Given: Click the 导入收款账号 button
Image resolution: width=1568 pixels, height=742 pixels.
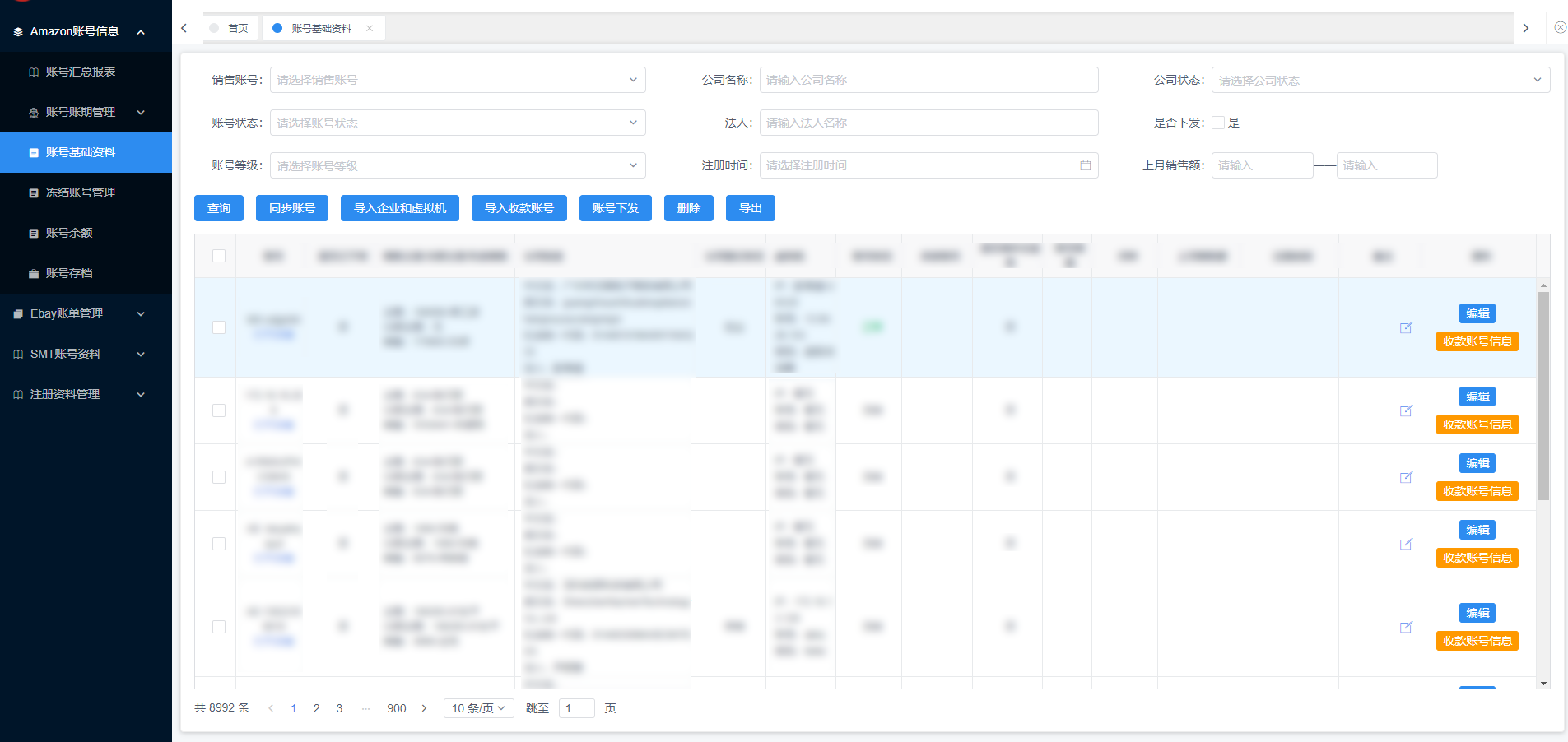Looking at the screenshot, I should pyautogui.click(x=519, y=208).
